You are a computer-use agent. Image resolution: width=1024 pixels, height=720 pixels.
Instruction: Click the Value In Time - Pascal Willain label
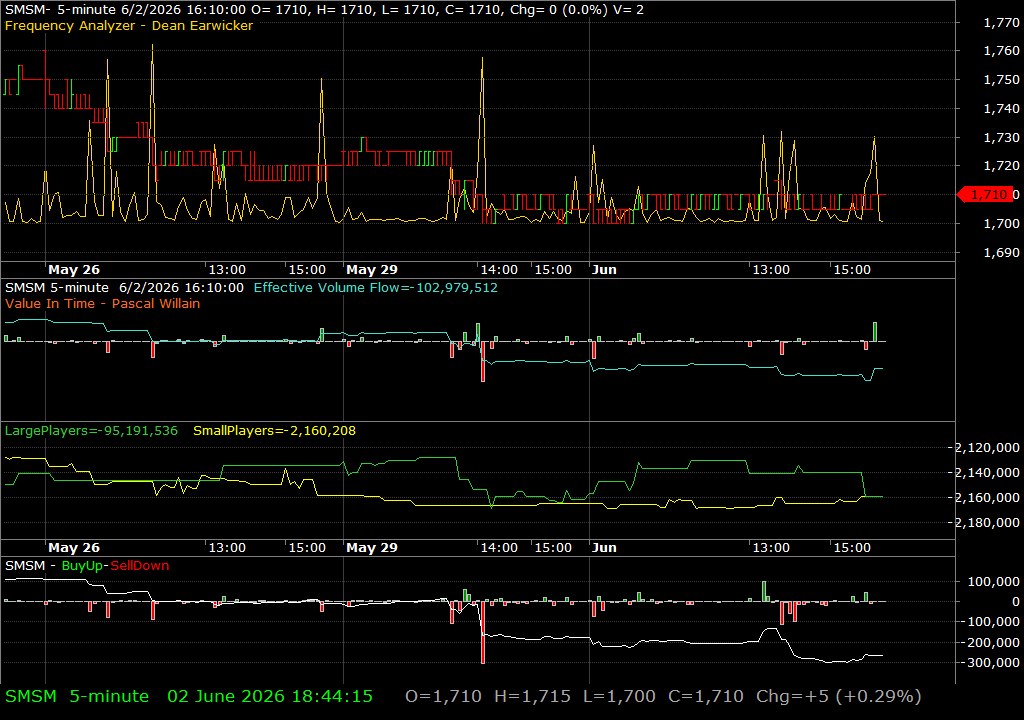[103, 303]
